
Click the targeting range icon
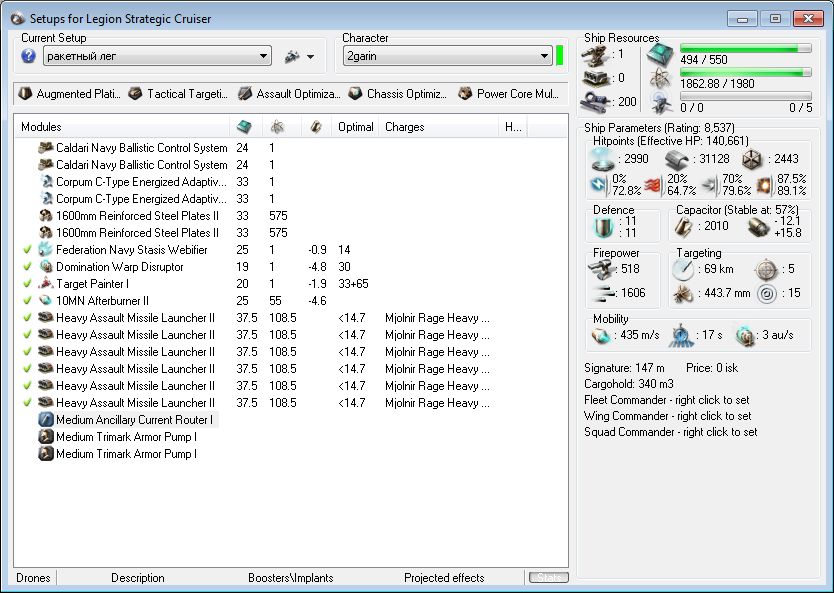683,269
